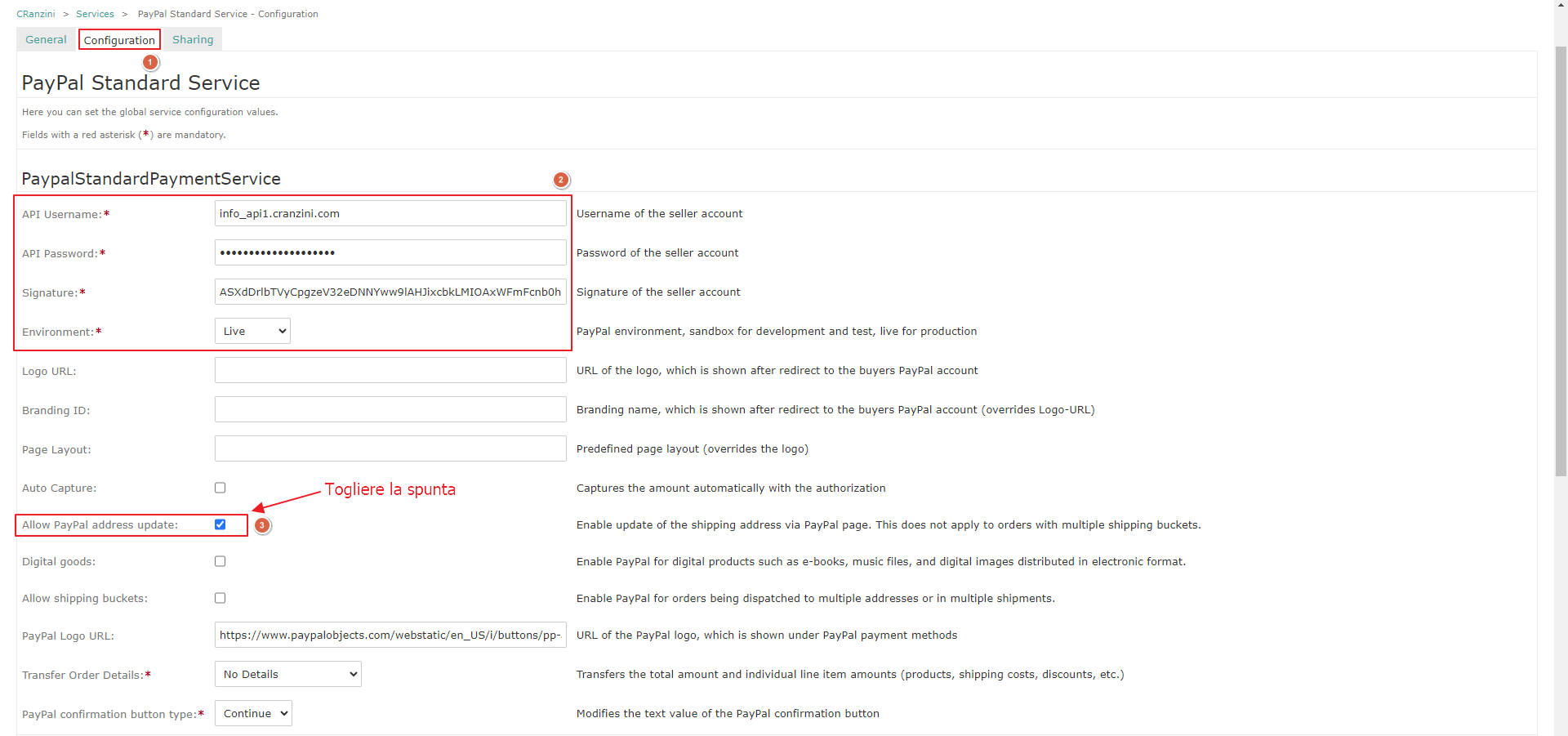Click the vertical page scrollbar
1568x736 pixels.
[1561, 261]
